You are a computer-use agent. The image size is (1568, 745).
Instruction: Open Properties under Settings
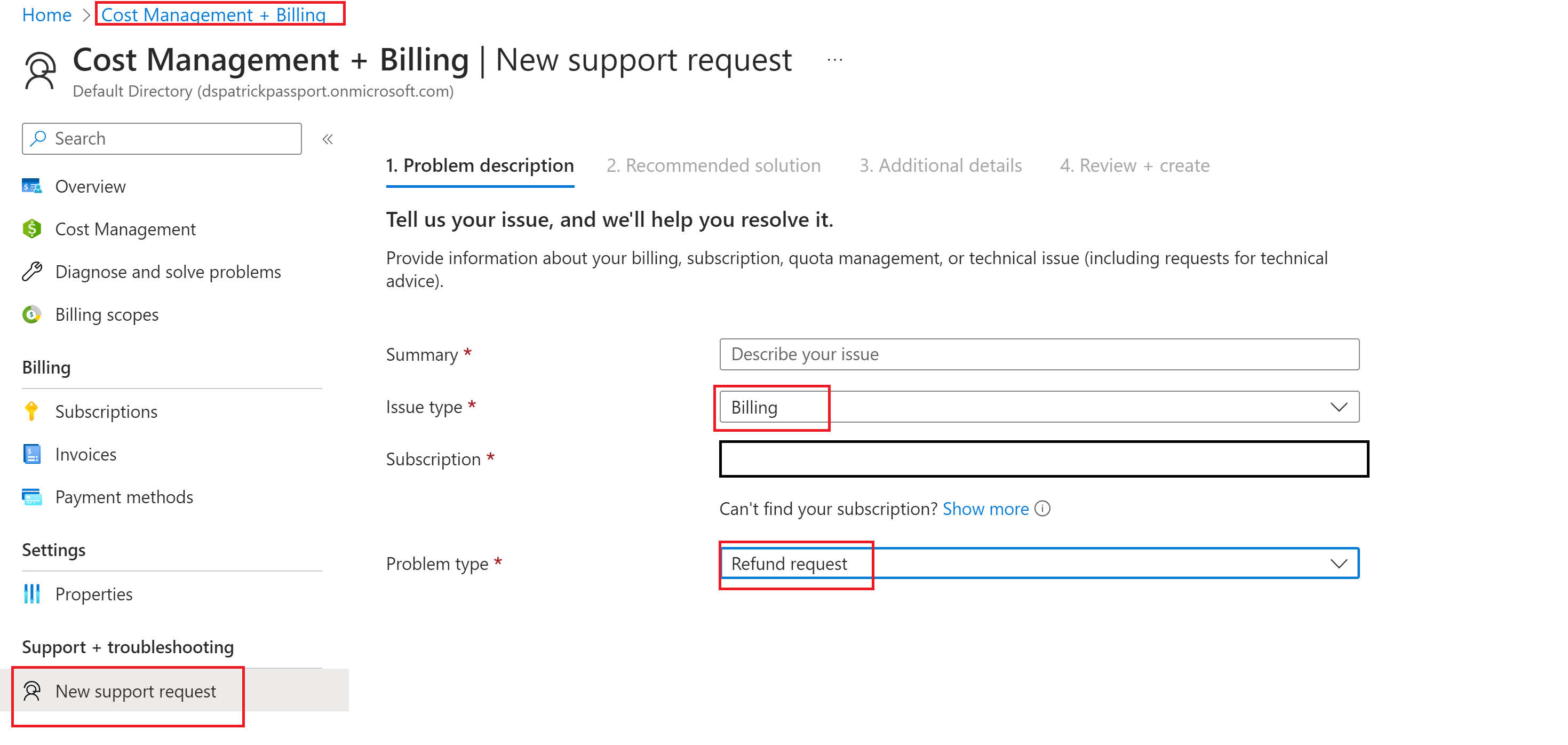pos(94,593)
